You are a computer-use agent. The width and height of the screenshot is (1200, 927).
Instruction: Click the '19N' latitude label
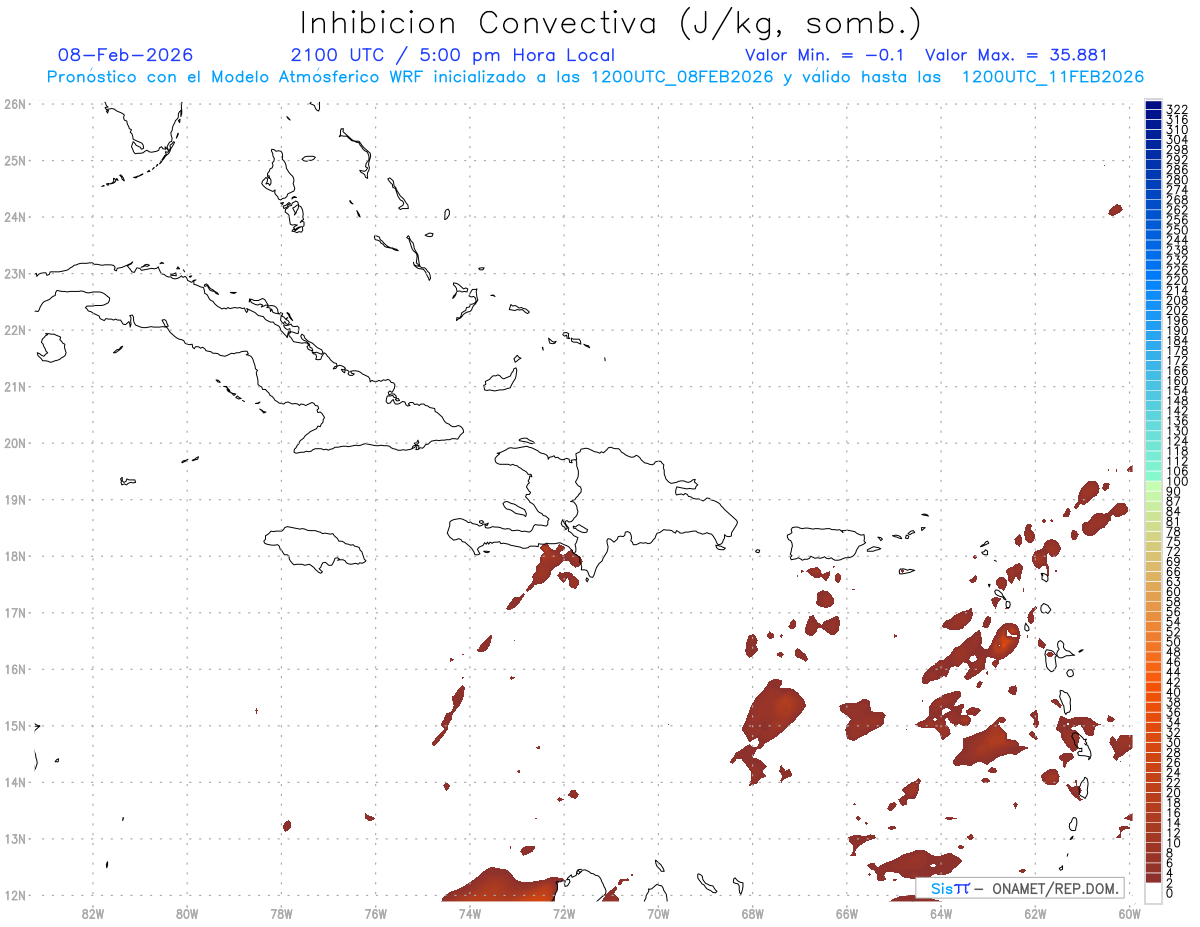[x=15, y=499]
